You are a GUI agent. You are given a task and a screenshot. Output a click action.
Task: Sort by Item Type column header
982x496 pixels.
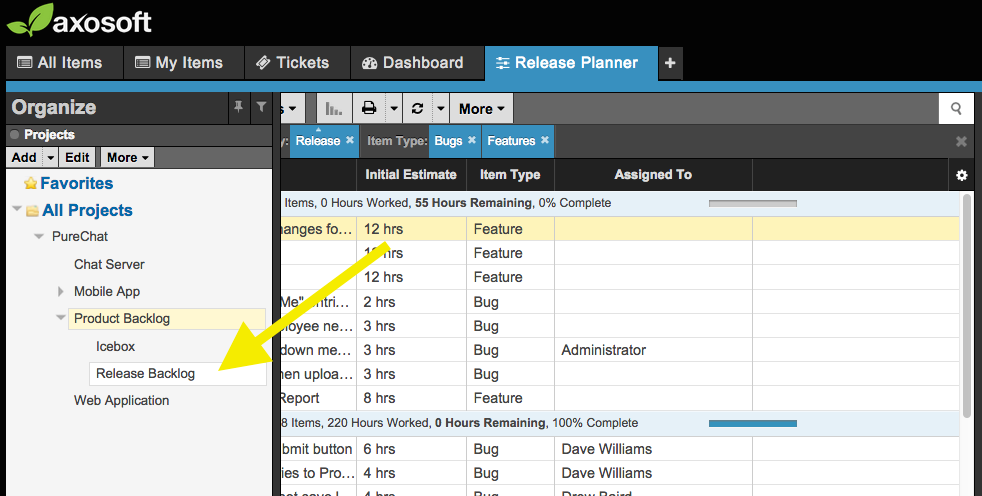tap(510, 175)
